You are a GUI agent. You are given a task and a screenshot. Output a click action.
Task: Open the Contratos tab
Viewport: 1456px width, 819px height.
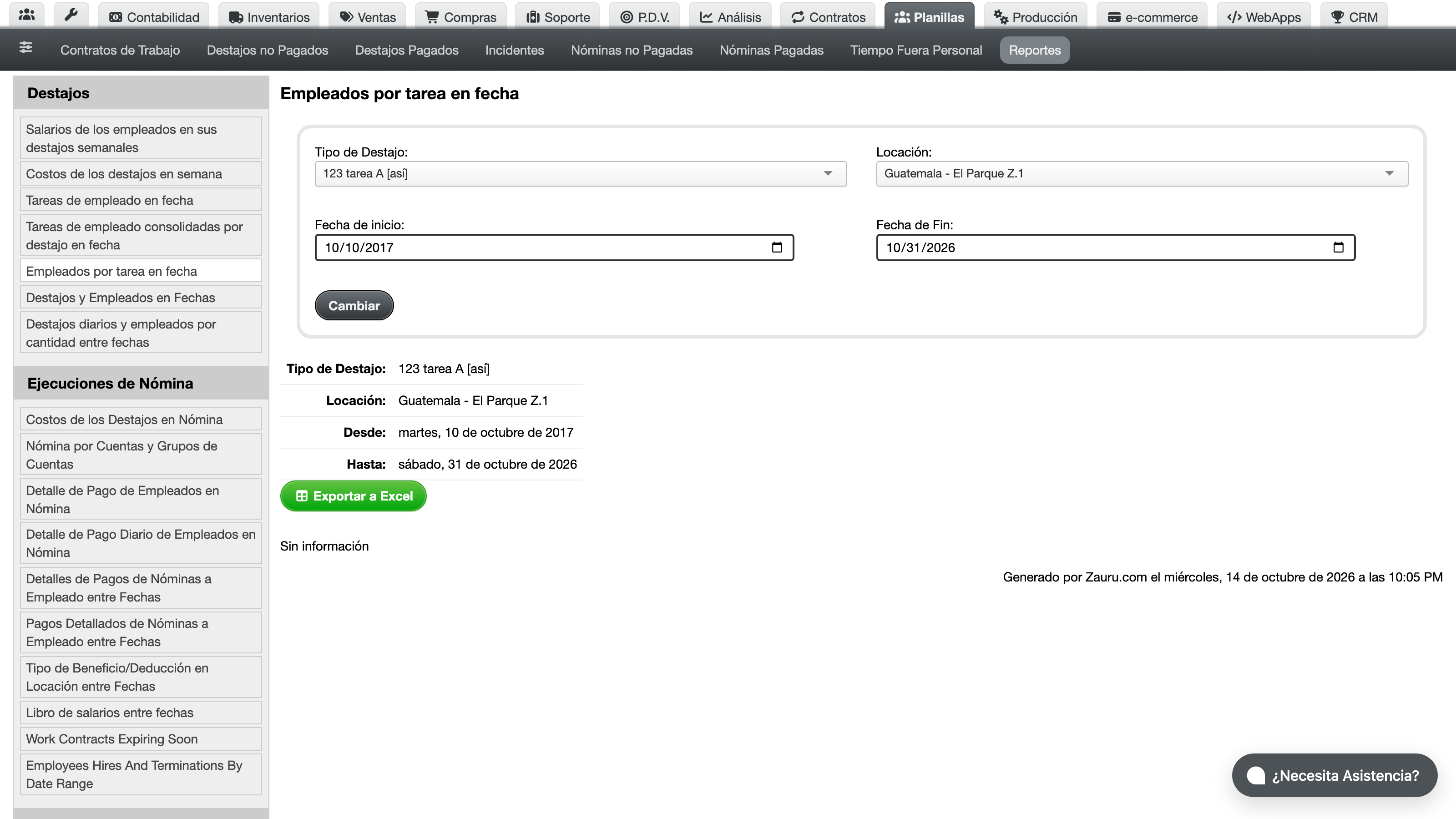[828, 16]
